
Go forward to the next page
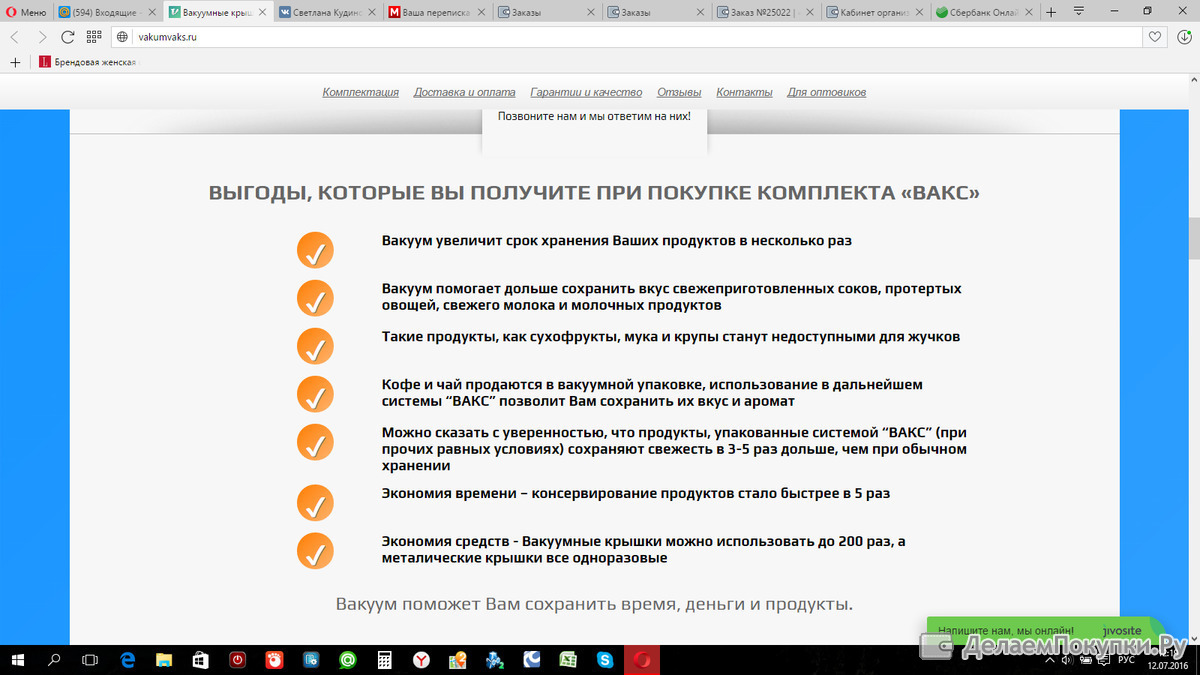tap(41, 37)
